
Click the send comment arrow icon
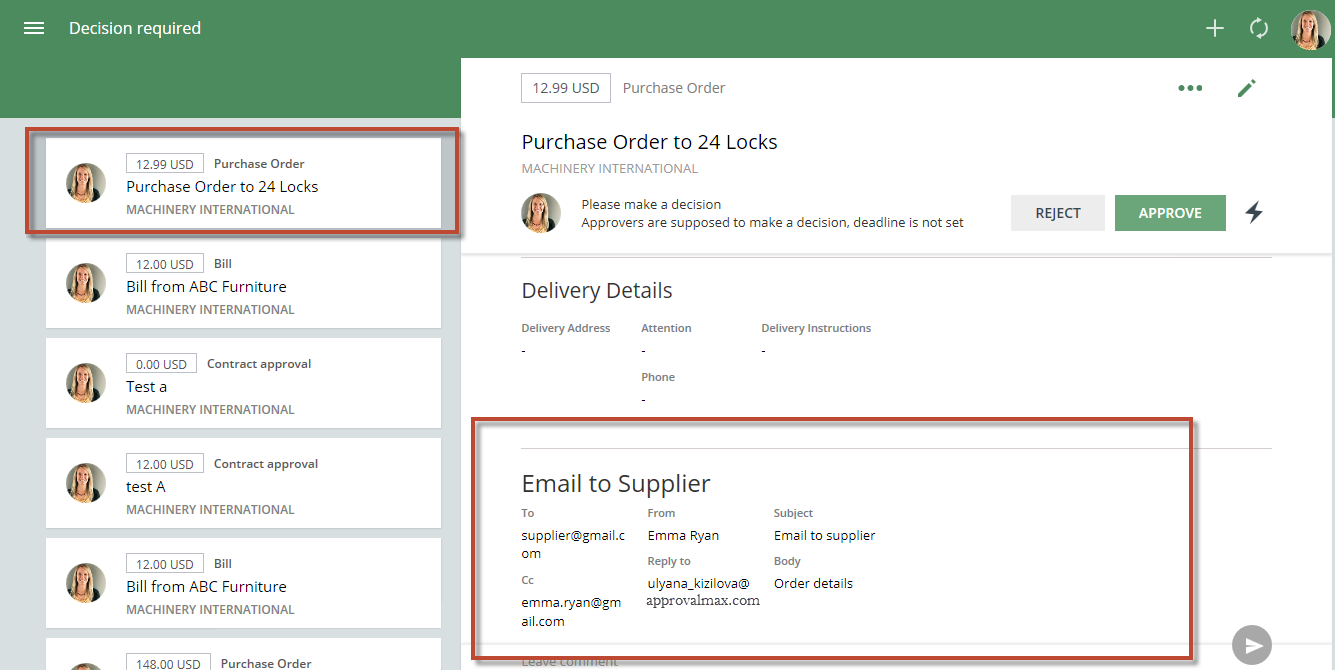click(1252, 645)
